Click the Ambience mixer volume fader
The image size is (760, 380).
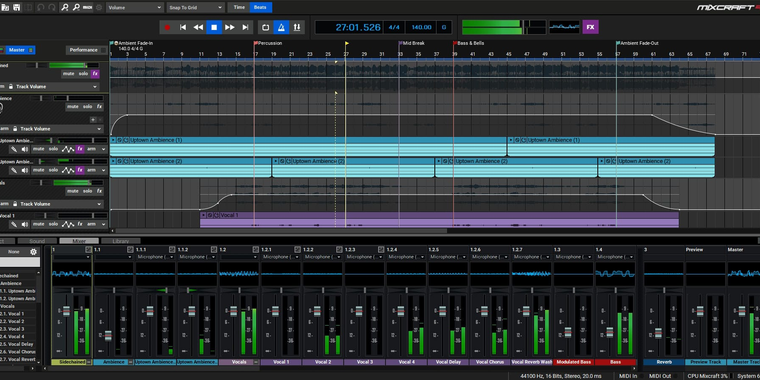(108, 335)
